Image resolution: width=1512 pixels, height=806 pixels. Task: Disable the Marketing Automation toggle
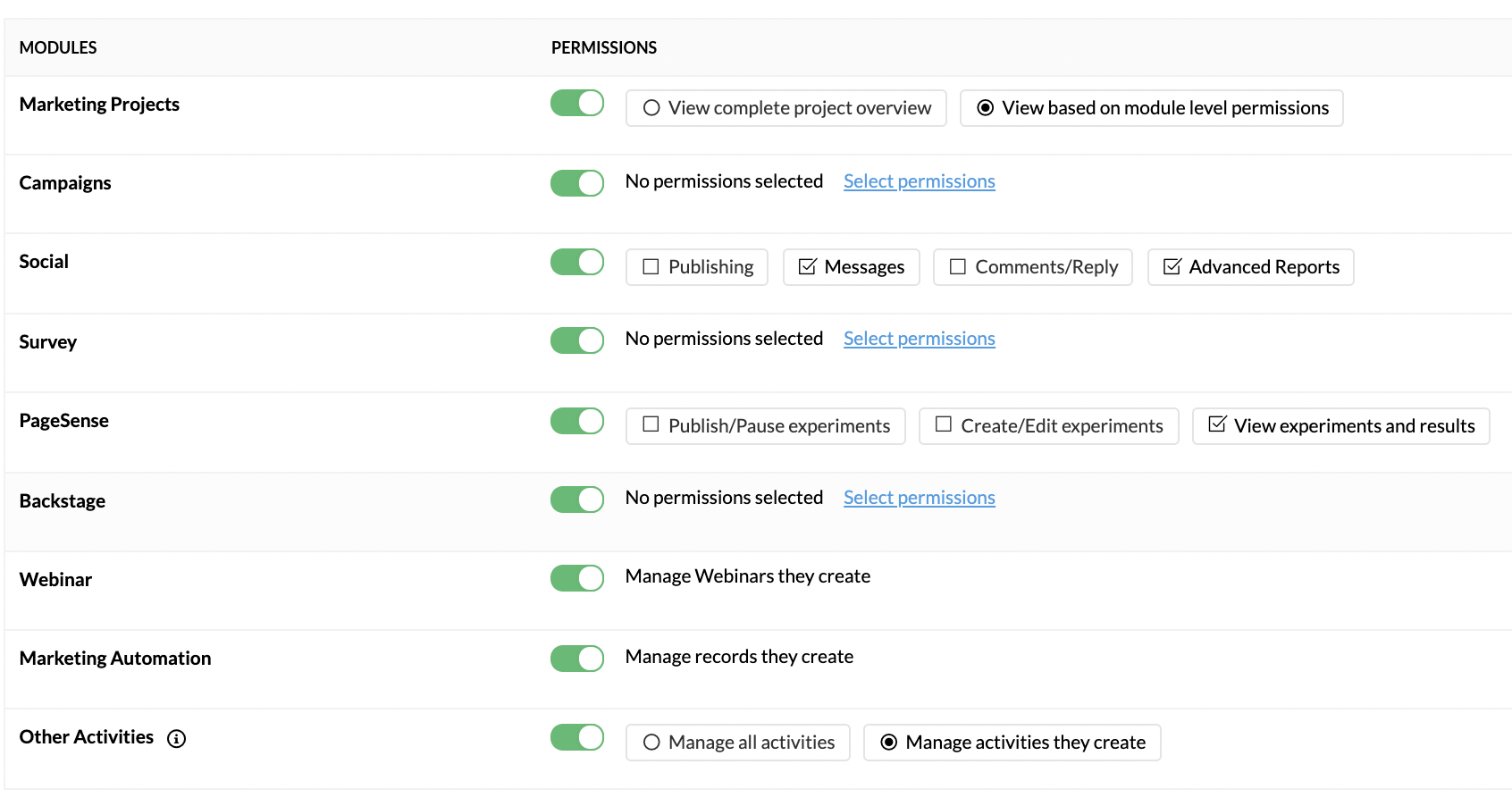(577, 659)
